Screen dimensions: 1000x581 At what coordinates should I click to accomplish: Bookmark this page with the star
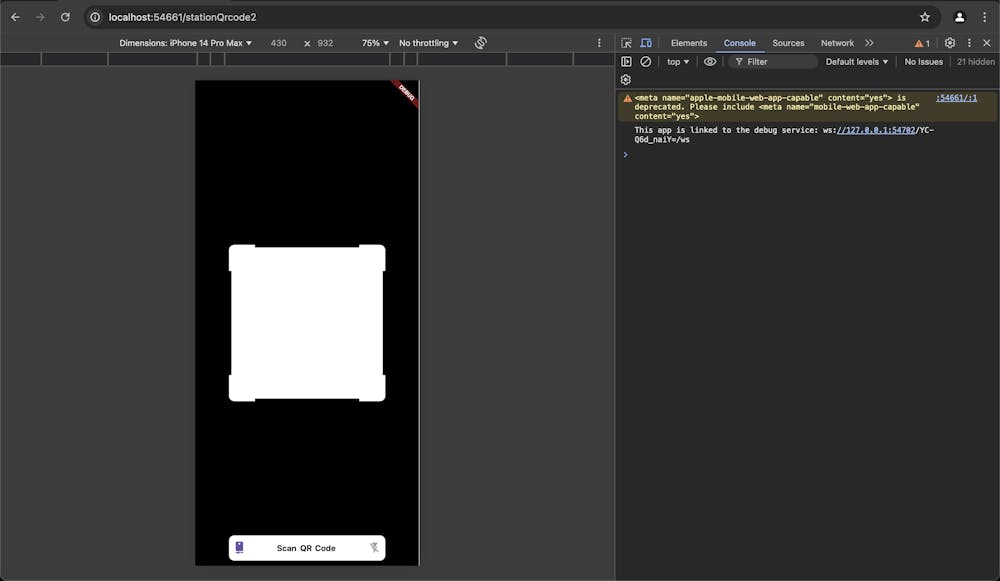(925, 17)
